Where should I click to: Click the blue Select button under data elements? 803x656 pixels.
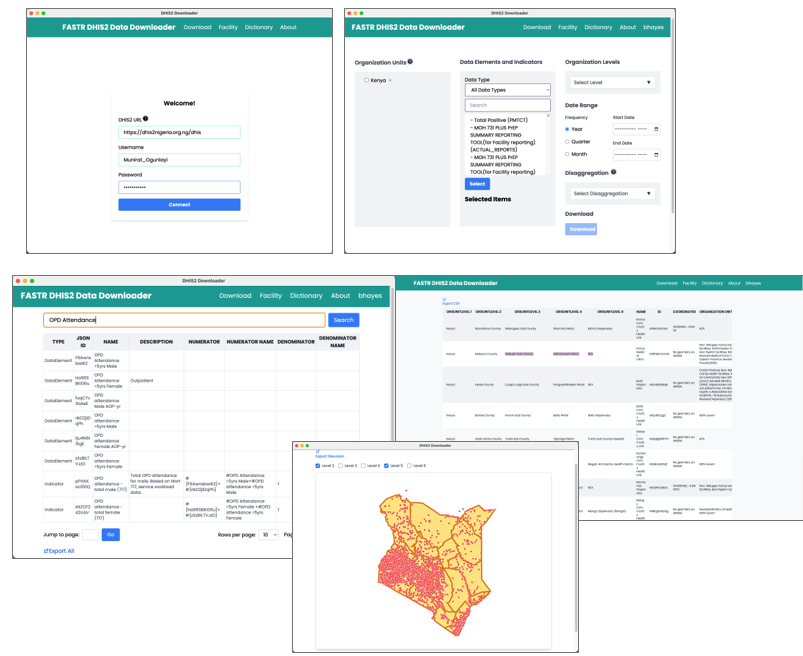[477, 184]
